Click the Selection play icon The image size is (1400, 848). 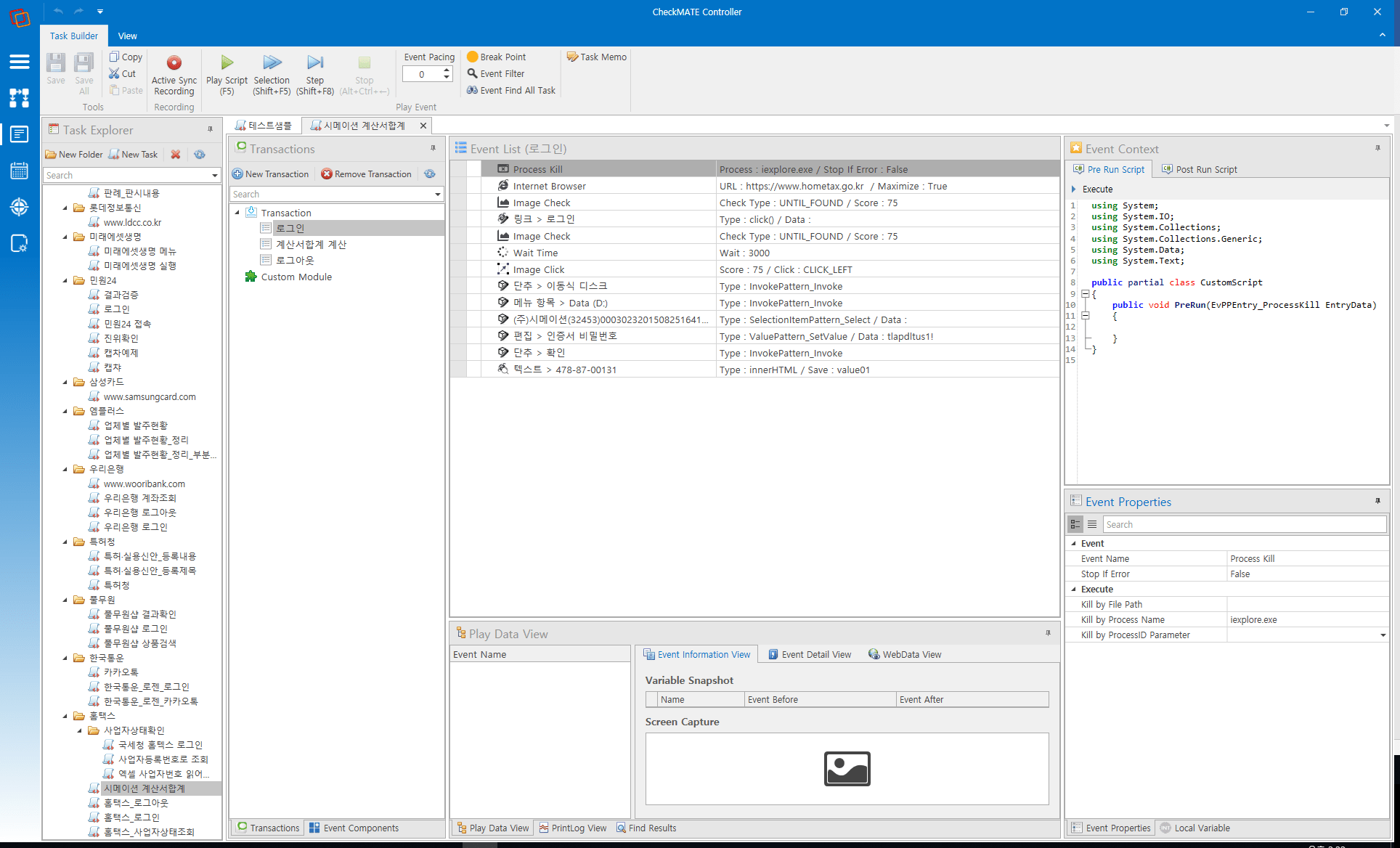tap(272, 63)
